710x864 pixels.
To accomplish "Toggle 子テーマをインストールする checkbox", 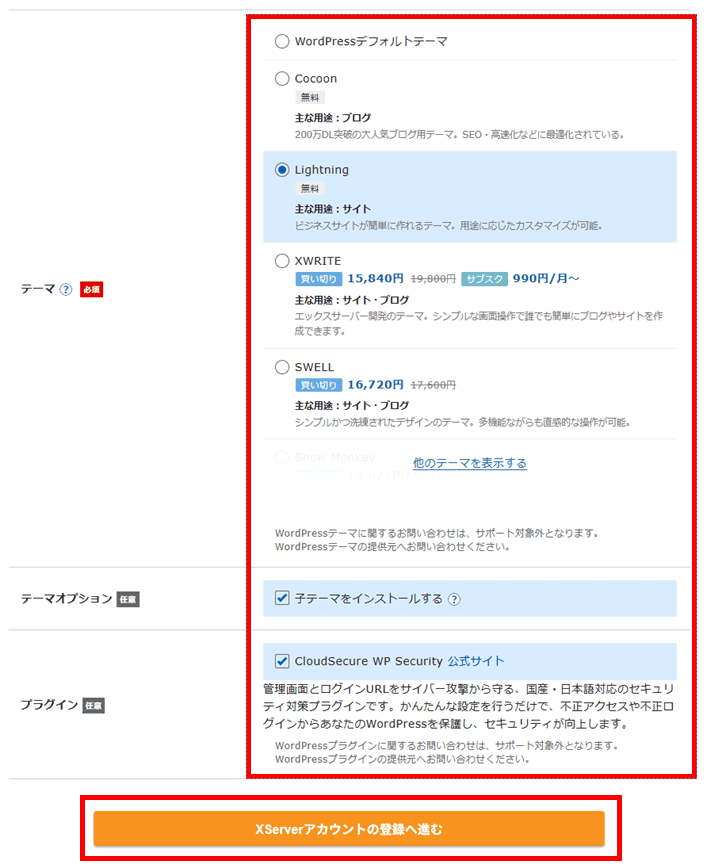I will [282, 598].
